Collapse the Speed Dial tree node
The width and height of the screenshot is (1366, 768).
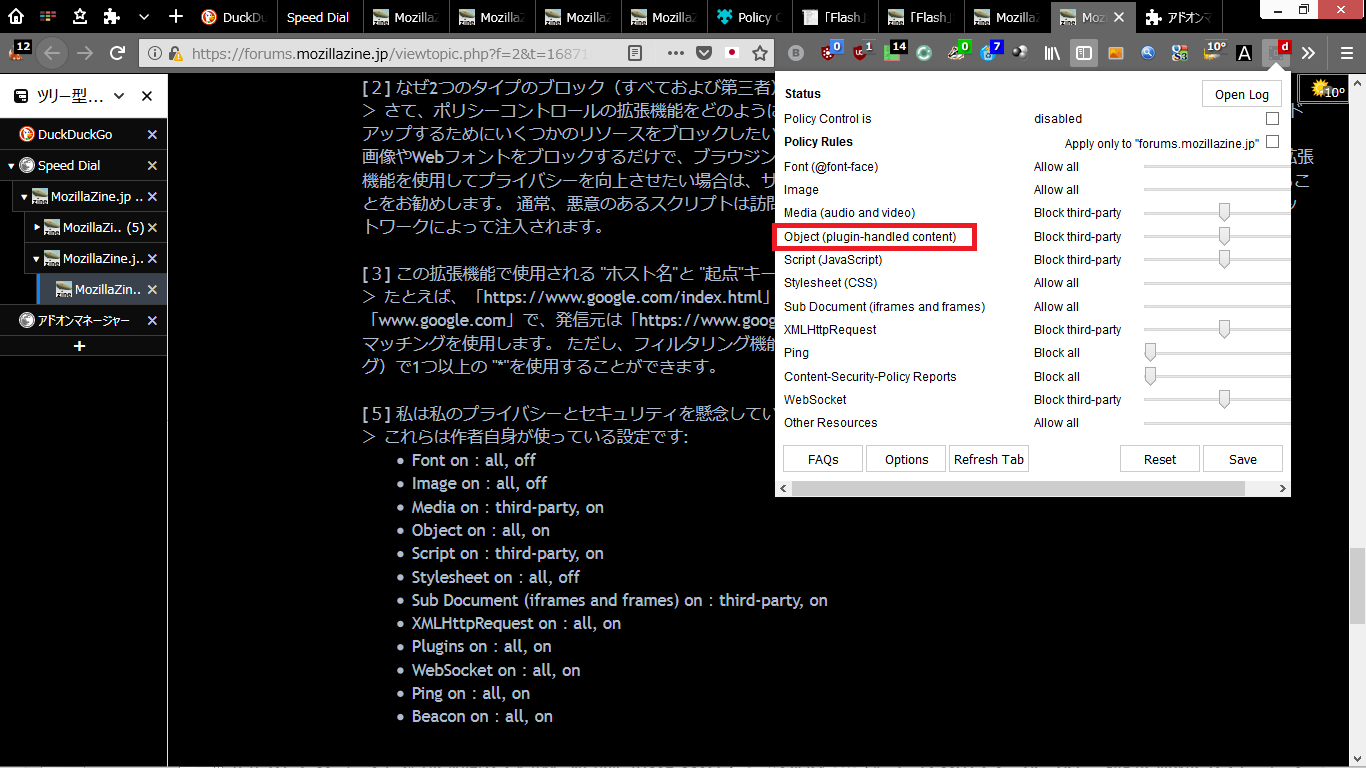(11, 166)
